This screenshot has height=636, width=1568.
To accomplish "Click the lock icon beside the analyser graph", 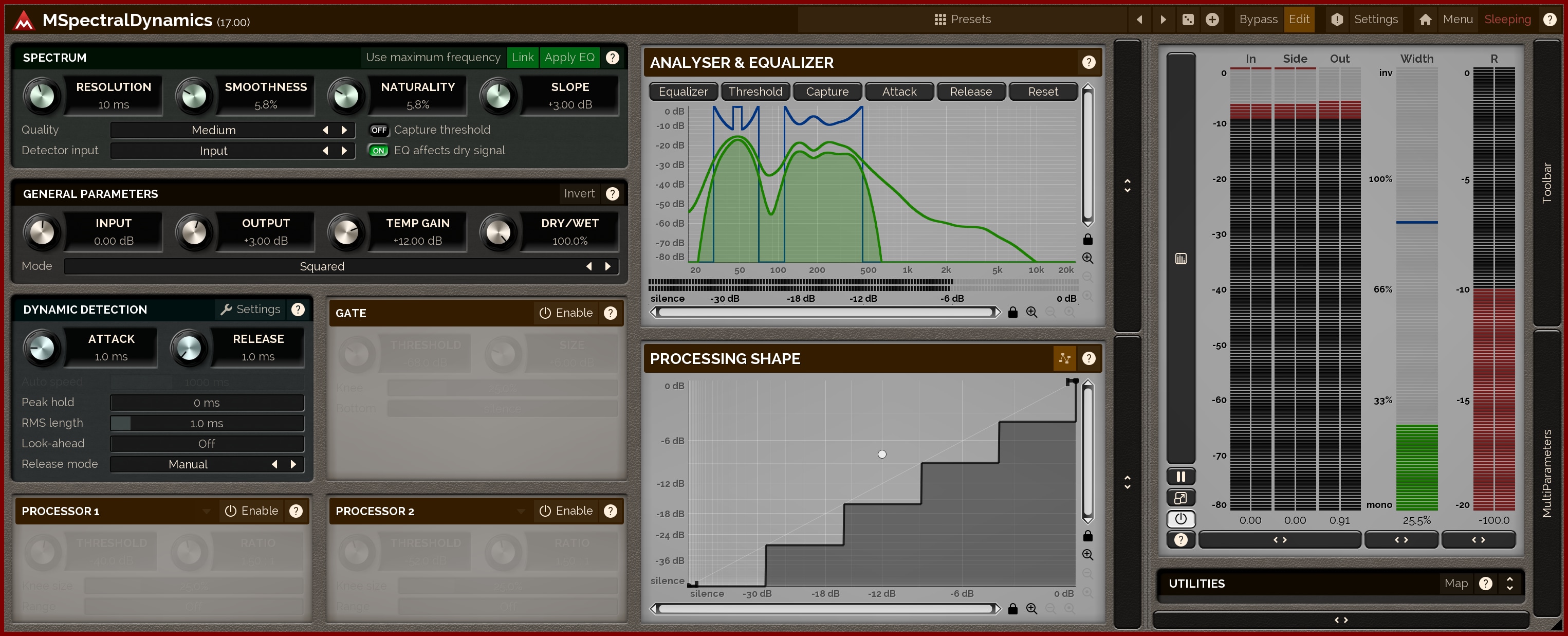I will coord(1088,240).
